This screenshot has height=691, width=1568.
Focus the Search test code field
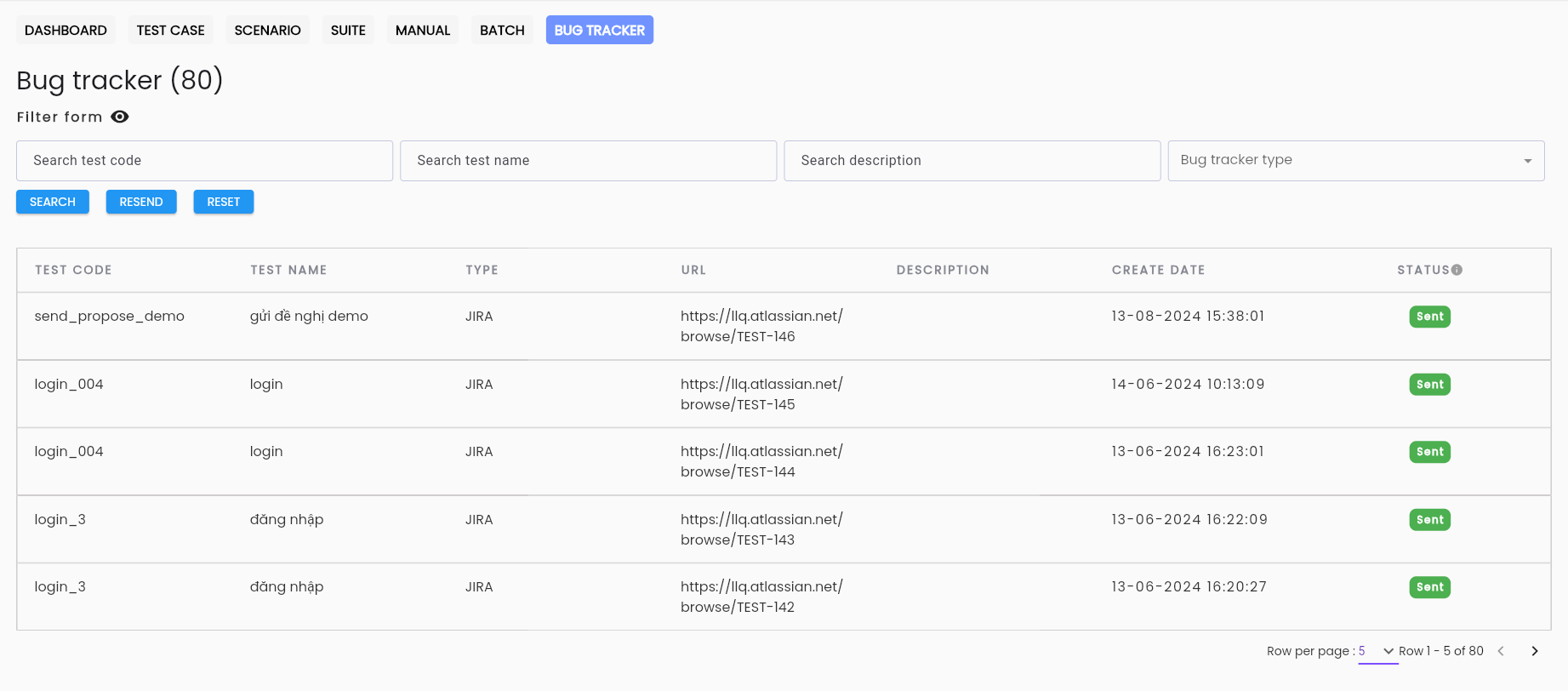204,161
